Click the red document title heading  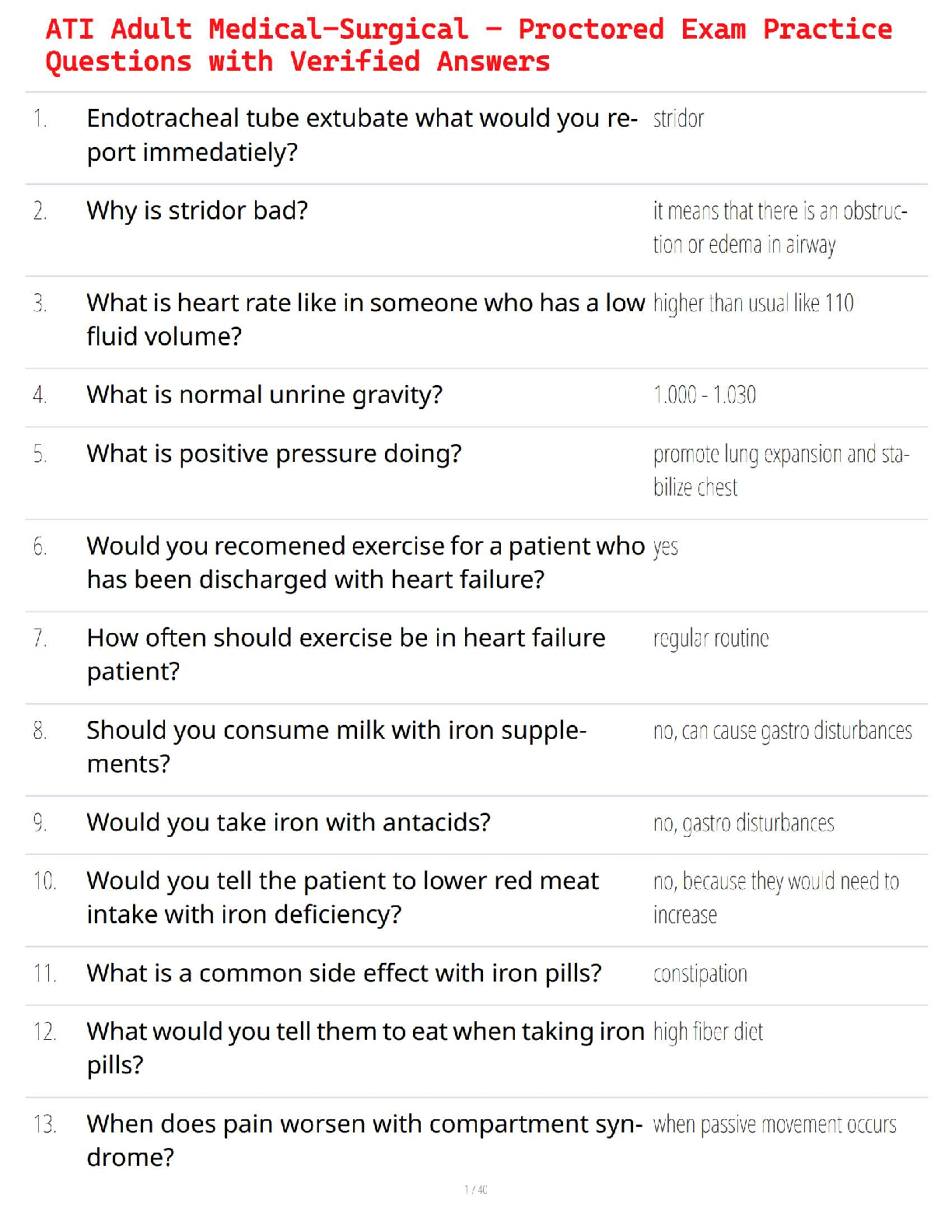click(468, 45)
